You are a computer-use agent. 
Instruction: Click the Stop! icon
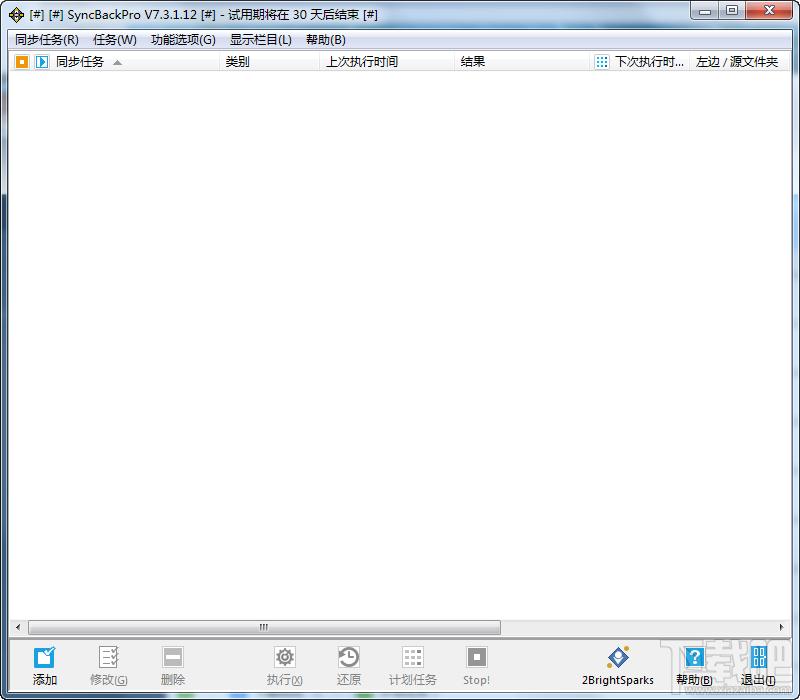point(477,657)
